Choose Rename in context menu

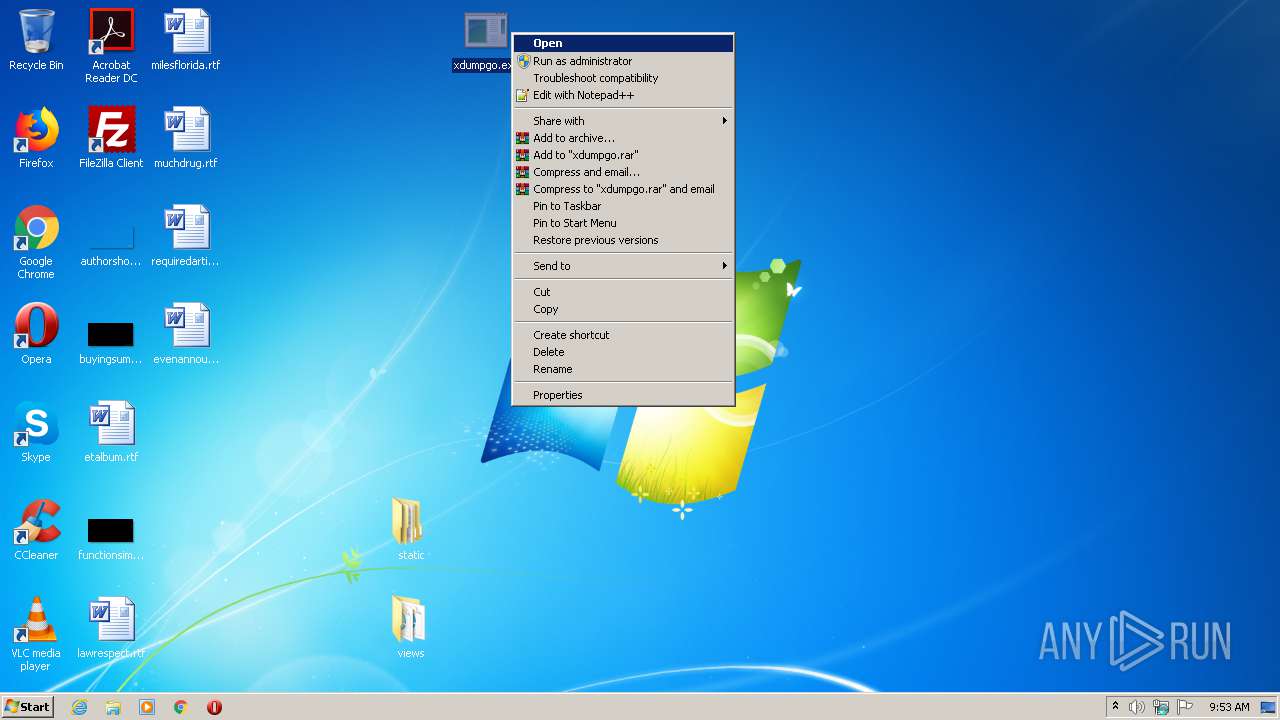(x=624, y=369)
